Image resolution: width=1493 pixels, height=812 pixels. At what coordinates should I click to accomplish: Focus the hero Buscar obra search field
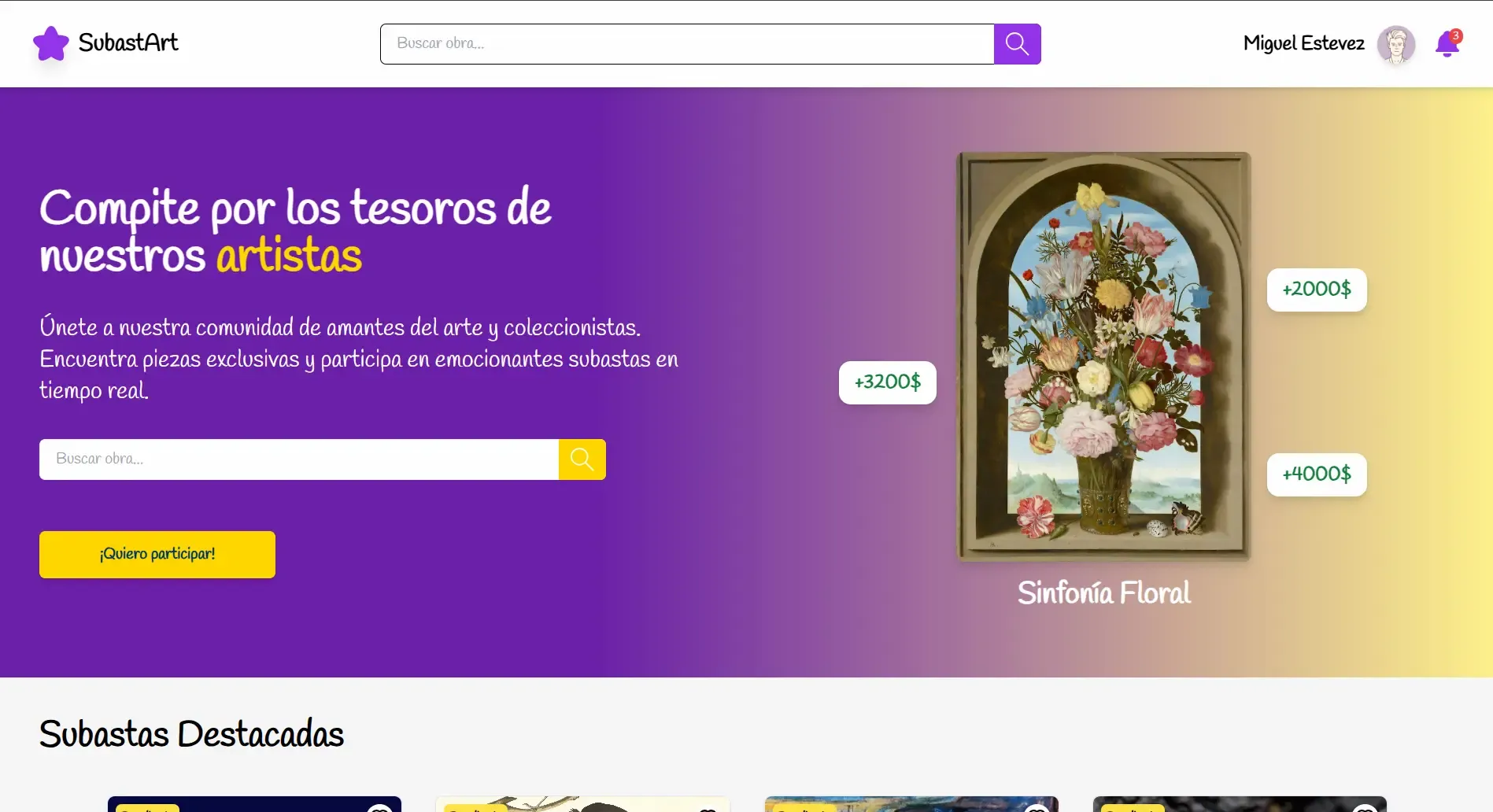299,460
